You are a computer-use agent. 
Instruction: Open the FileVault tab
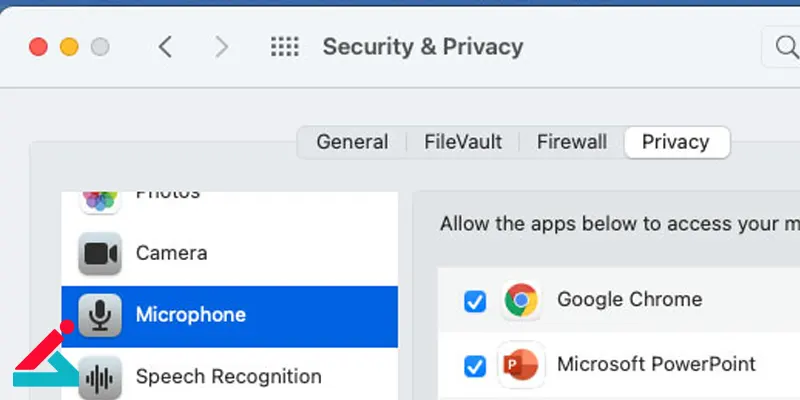(x=463, y=142)
